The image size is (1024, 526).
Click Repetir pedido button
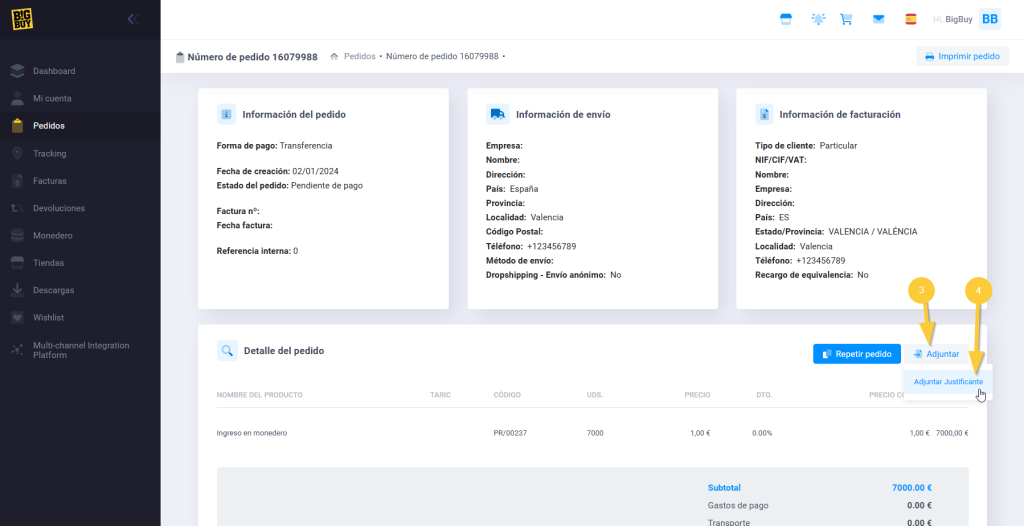pos(855,354)
